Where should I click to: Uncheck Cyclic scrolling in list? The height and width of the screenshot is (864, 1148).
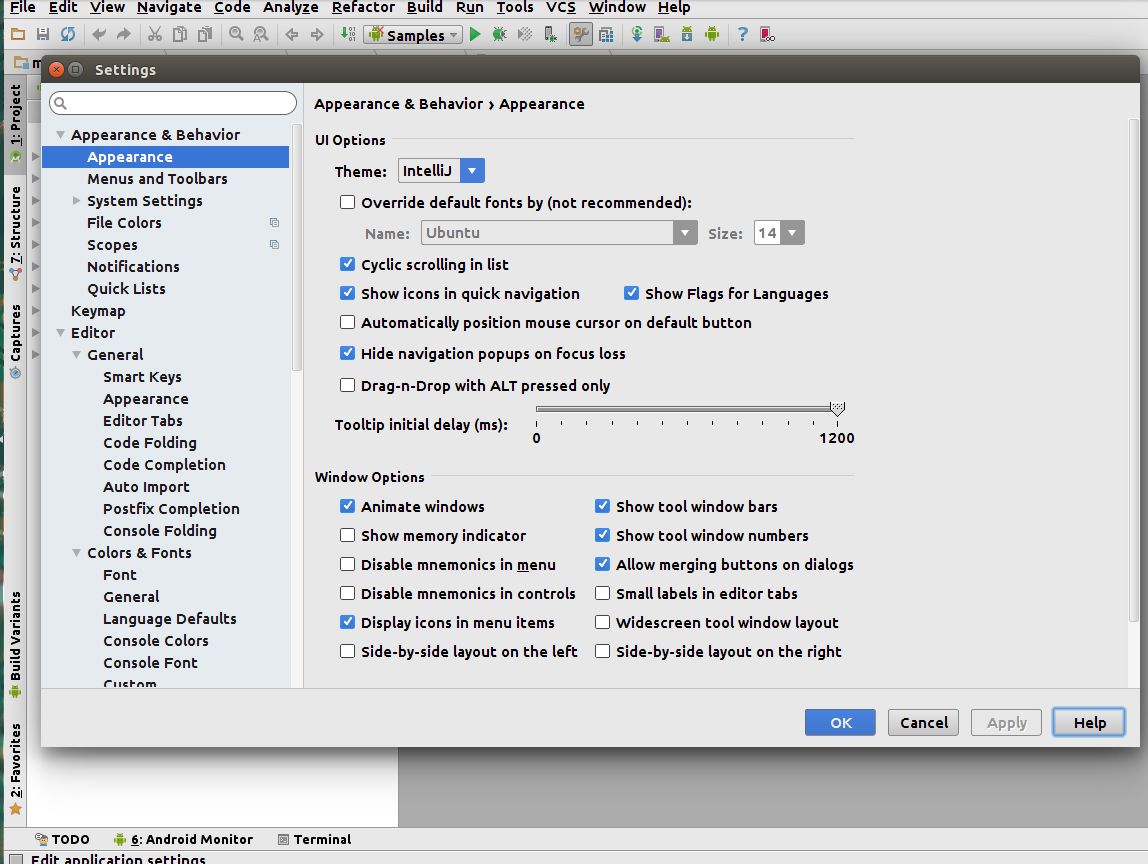click(348, 264)
